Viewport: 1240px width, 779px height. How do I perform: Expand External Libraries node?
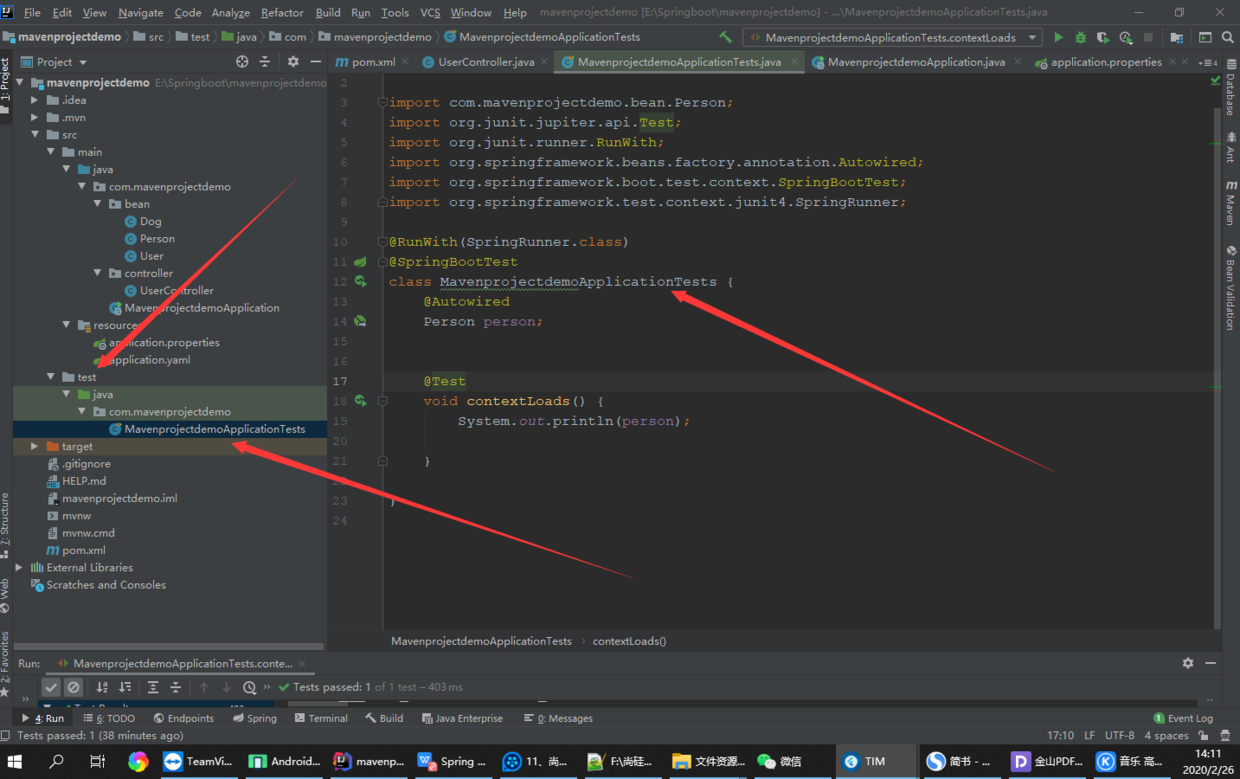(21, 567)
